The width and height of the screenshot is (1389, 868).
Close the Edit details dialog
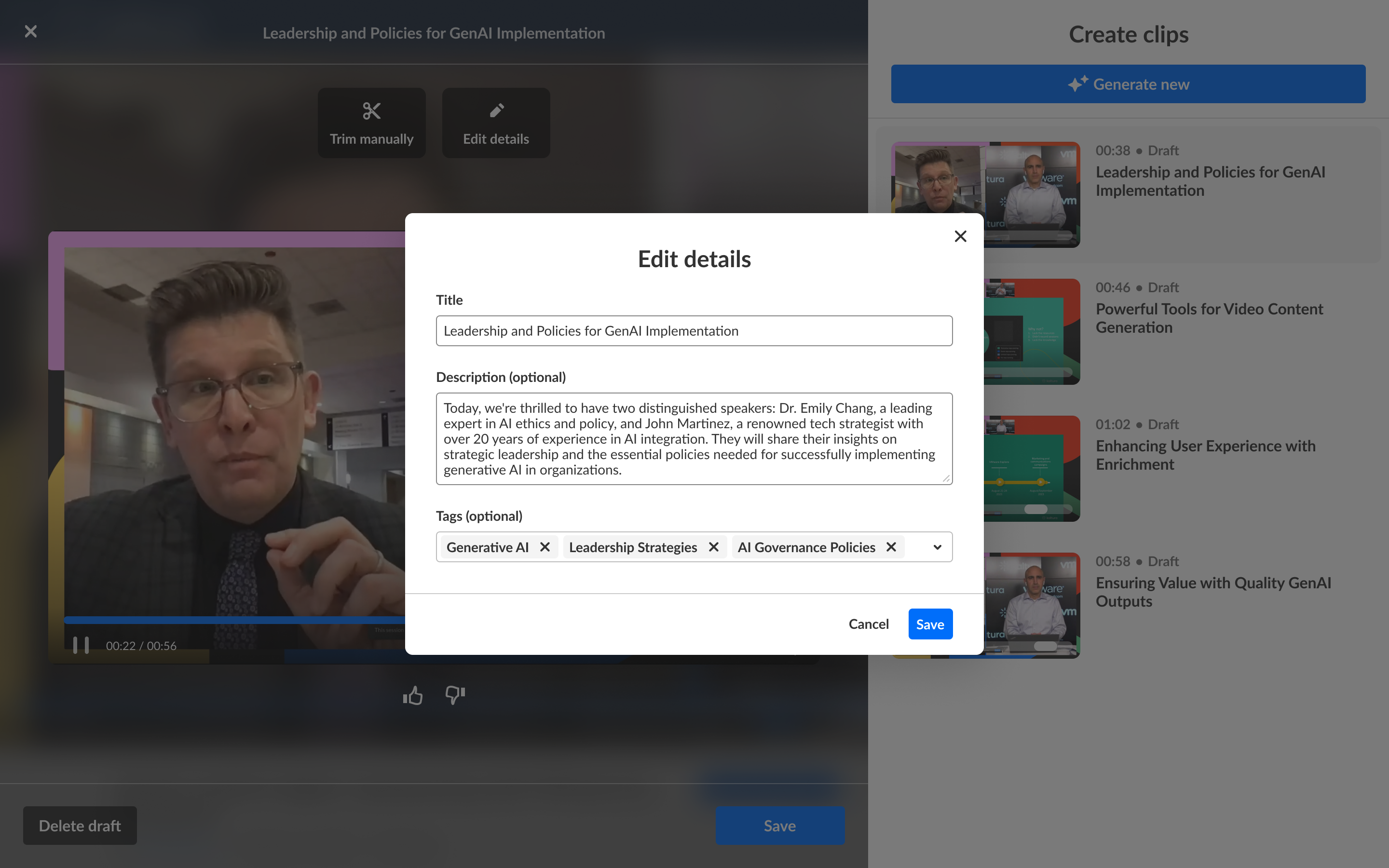[960, 236]
